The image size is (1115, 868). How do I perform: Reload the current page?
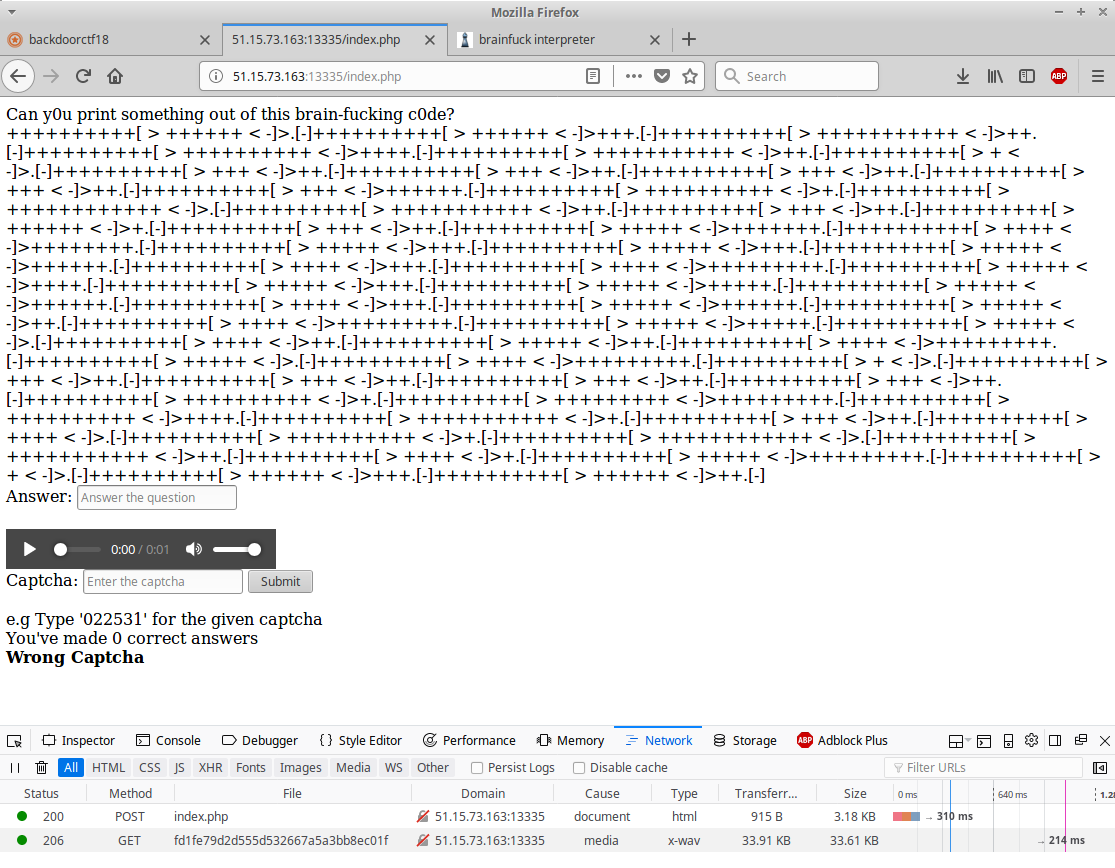(84, 76)
